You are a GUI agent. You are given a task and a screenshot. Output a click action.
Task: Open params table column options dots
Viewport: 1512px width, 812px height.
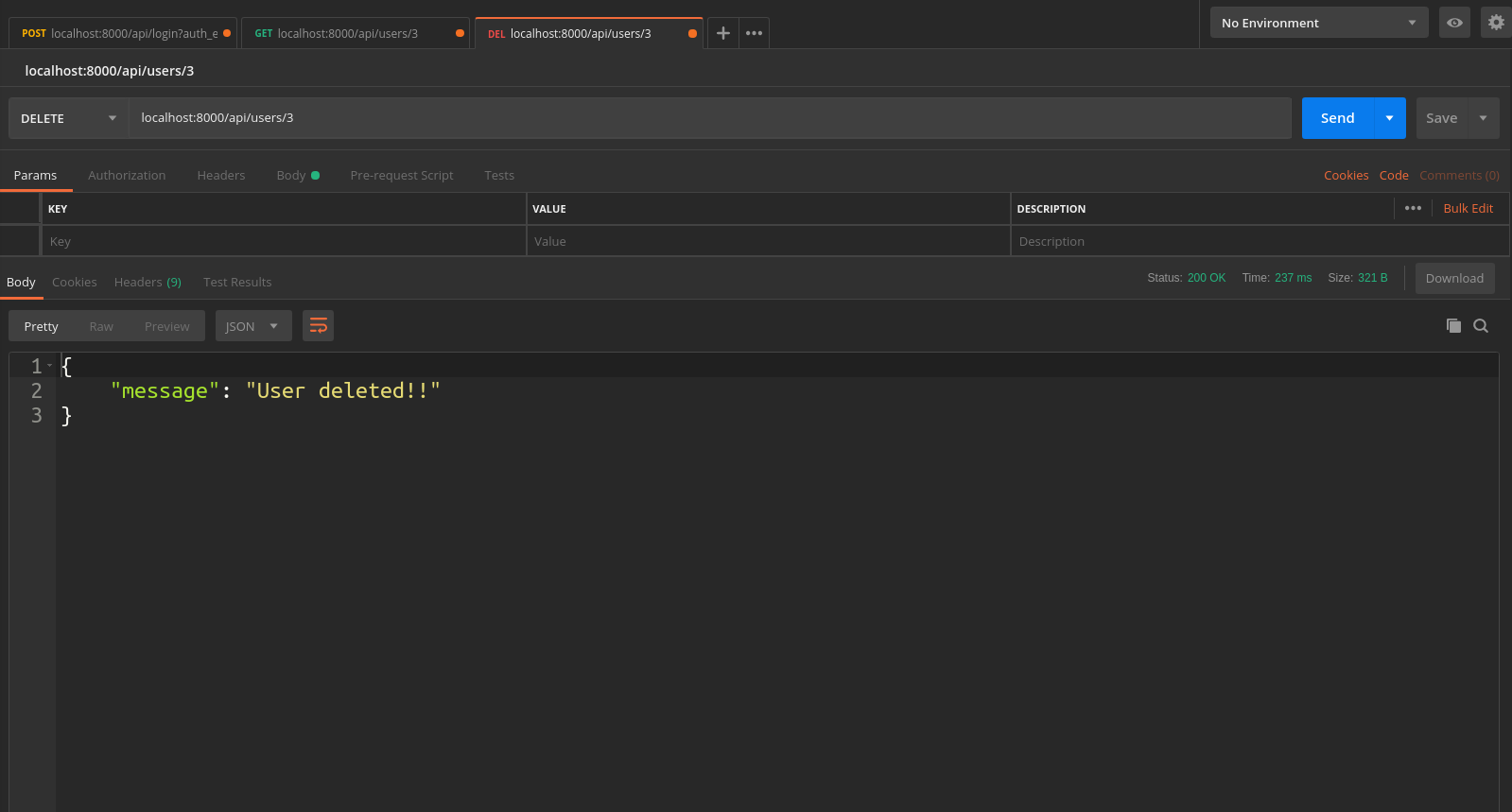click(1413, 208)
